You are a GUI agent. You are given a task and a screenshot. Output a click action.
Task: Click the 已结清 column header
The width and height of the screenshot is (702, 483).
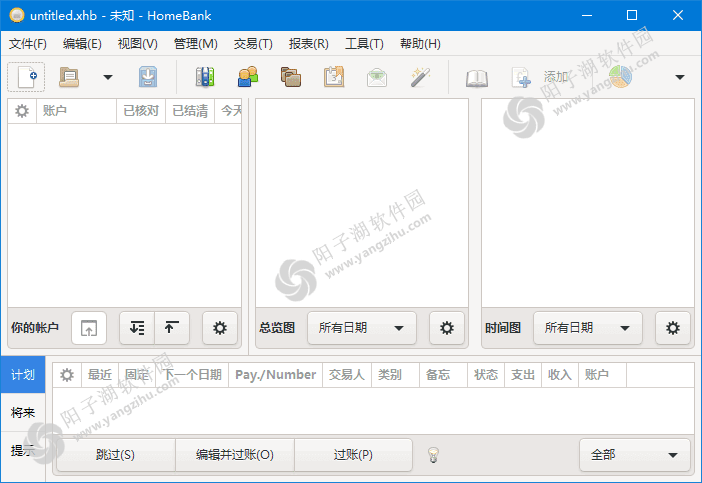tap(190, 111)
